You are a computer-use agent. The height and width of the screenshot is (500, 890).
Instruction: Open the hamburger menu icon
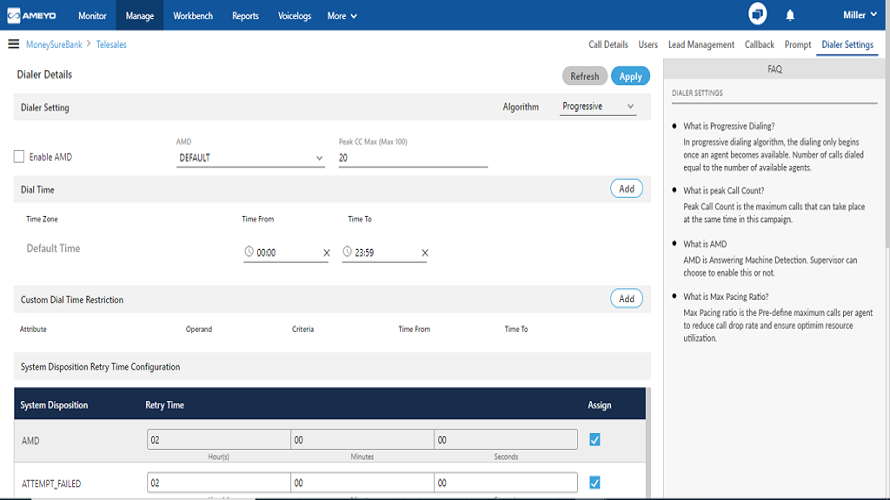click(x=14, y=44)
